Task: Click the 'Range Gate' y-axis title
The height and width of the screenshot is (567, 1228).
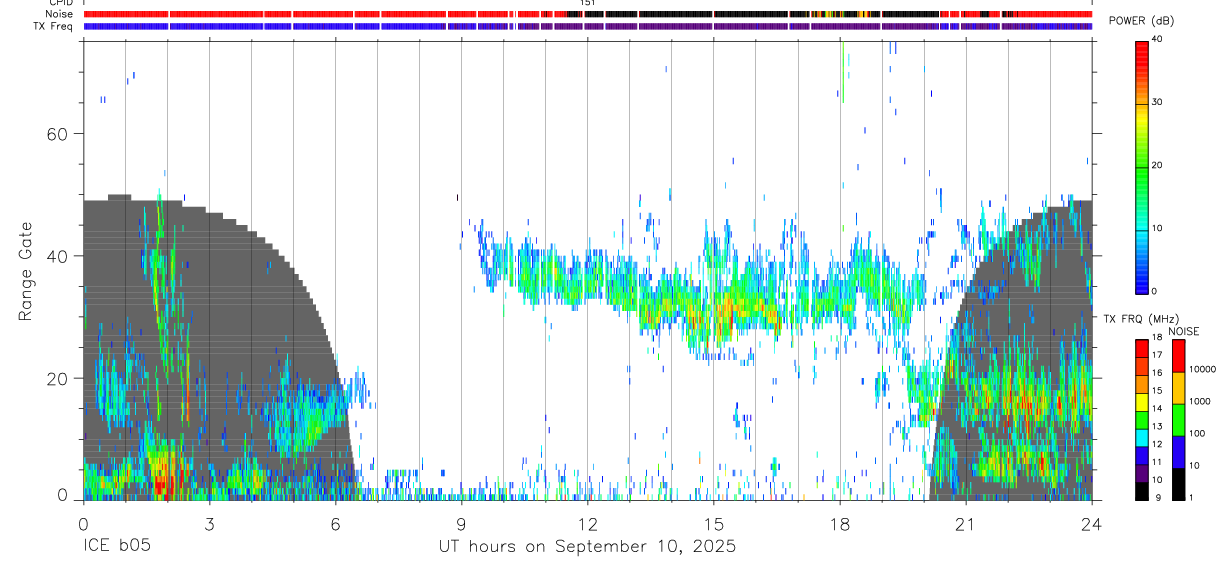Action: click(25, 271)
